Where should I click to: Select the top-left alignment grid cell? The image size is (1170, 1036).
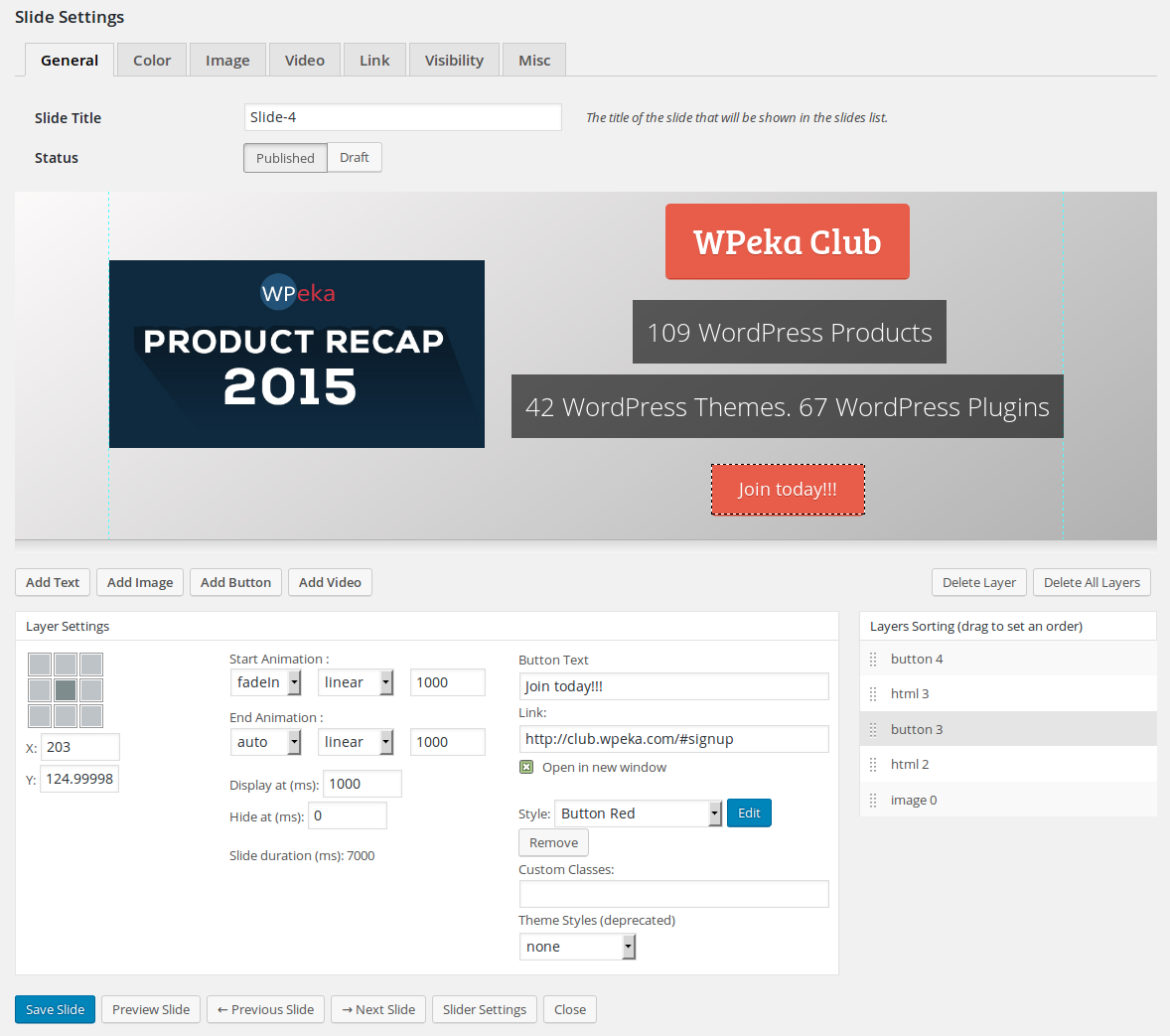pos(40,665)
